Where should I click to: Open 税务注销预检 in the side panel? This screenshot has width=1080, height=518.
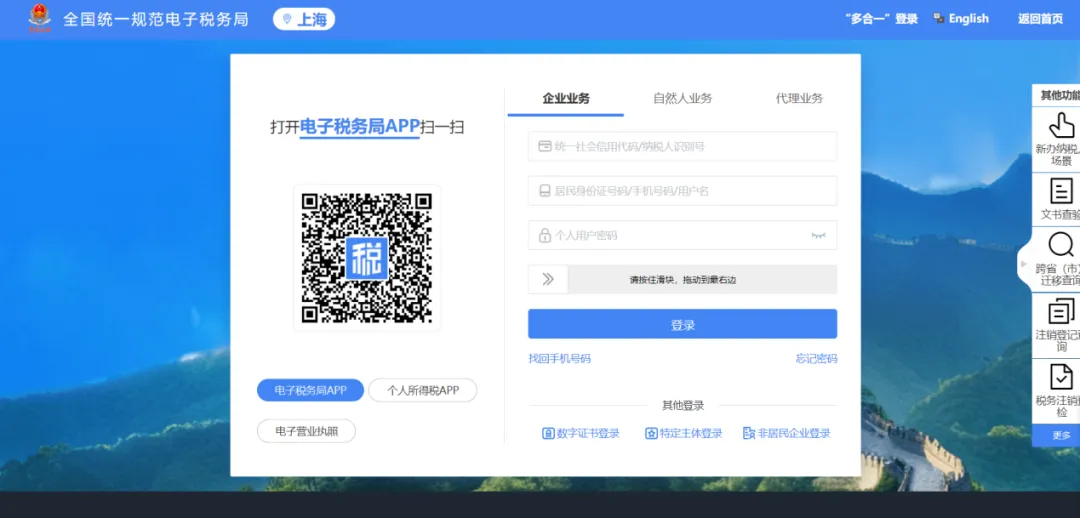click(x=1057, y=391)
